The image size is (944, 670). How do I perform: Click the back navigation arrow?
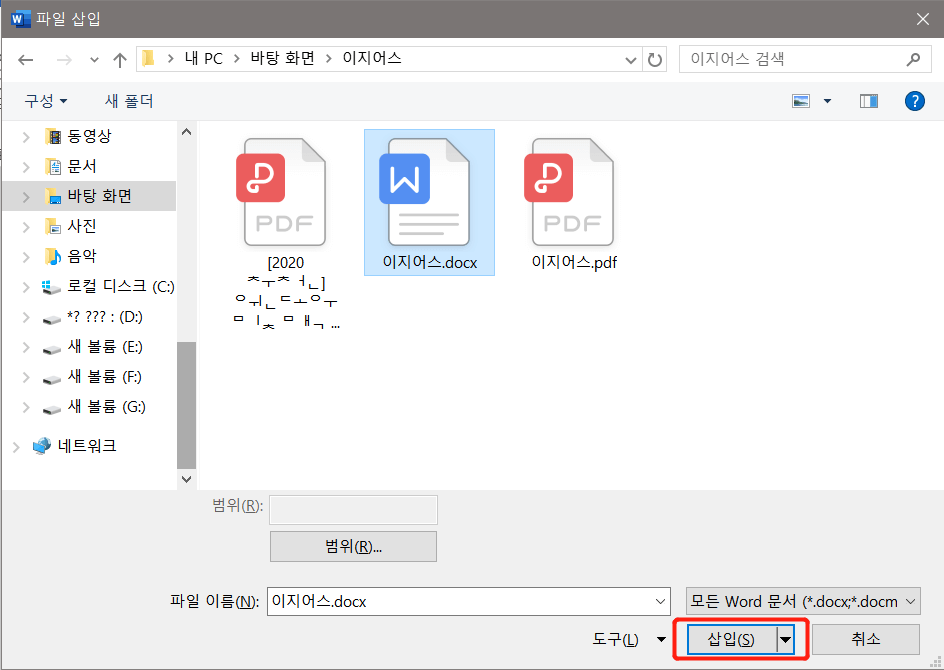tap(26, 59)
